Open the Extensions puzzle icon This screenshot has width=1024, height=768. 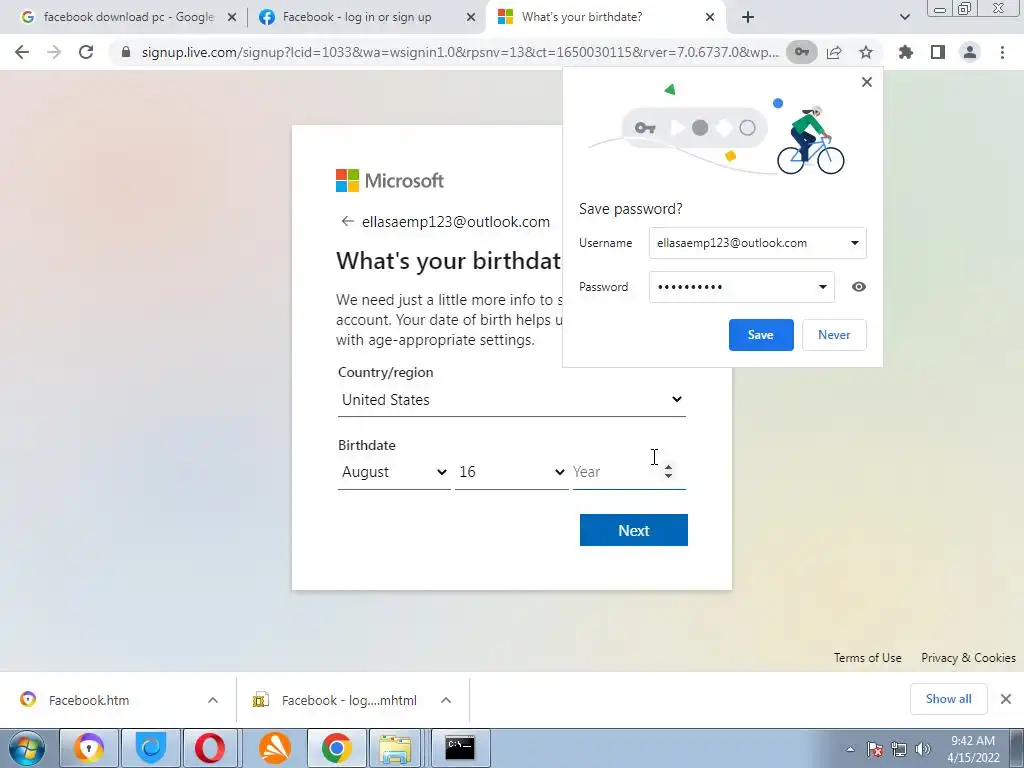pos(905,52)
